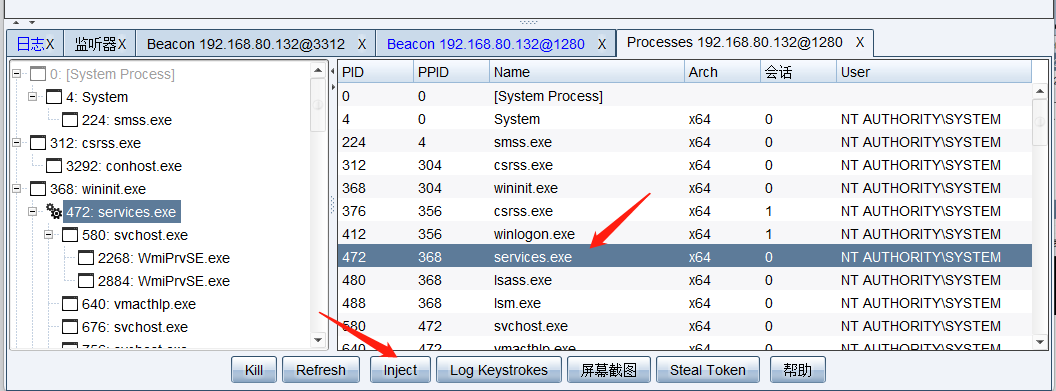
Task: Collapse the 472: services.exe tree node
Action: click(33, 212)
